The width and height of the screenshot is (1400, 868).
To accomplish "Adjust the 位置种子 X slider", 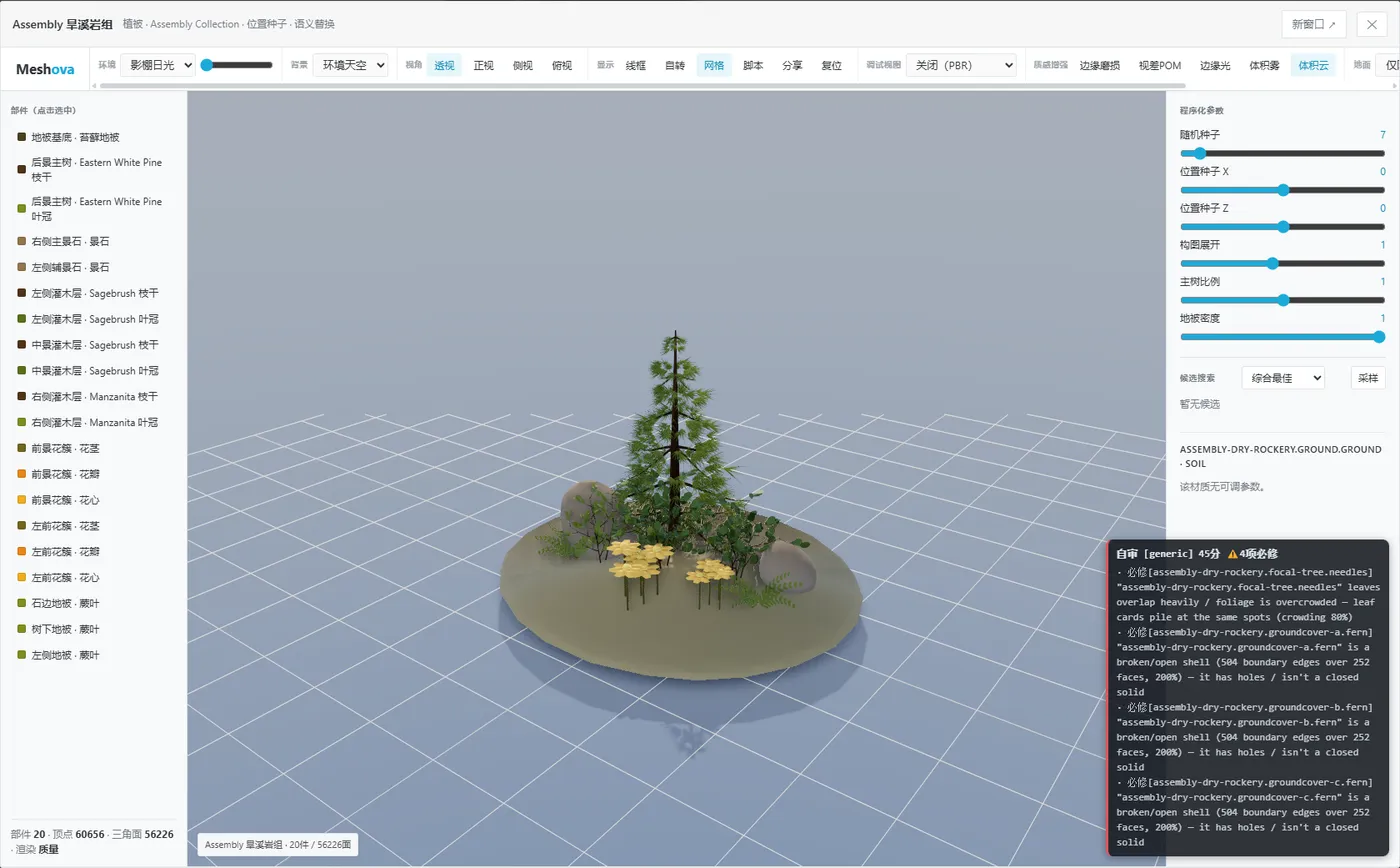I will 1282,190.
